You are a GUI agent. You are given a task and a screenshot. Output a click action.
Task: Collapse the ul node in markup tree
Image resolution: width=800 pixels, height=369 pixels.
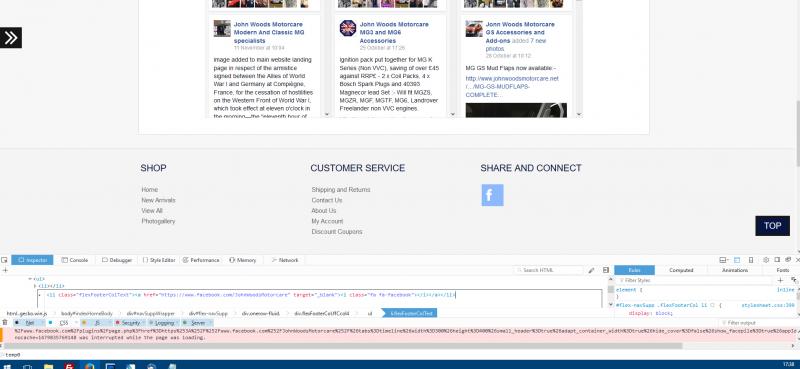click(x=30, y=279)
